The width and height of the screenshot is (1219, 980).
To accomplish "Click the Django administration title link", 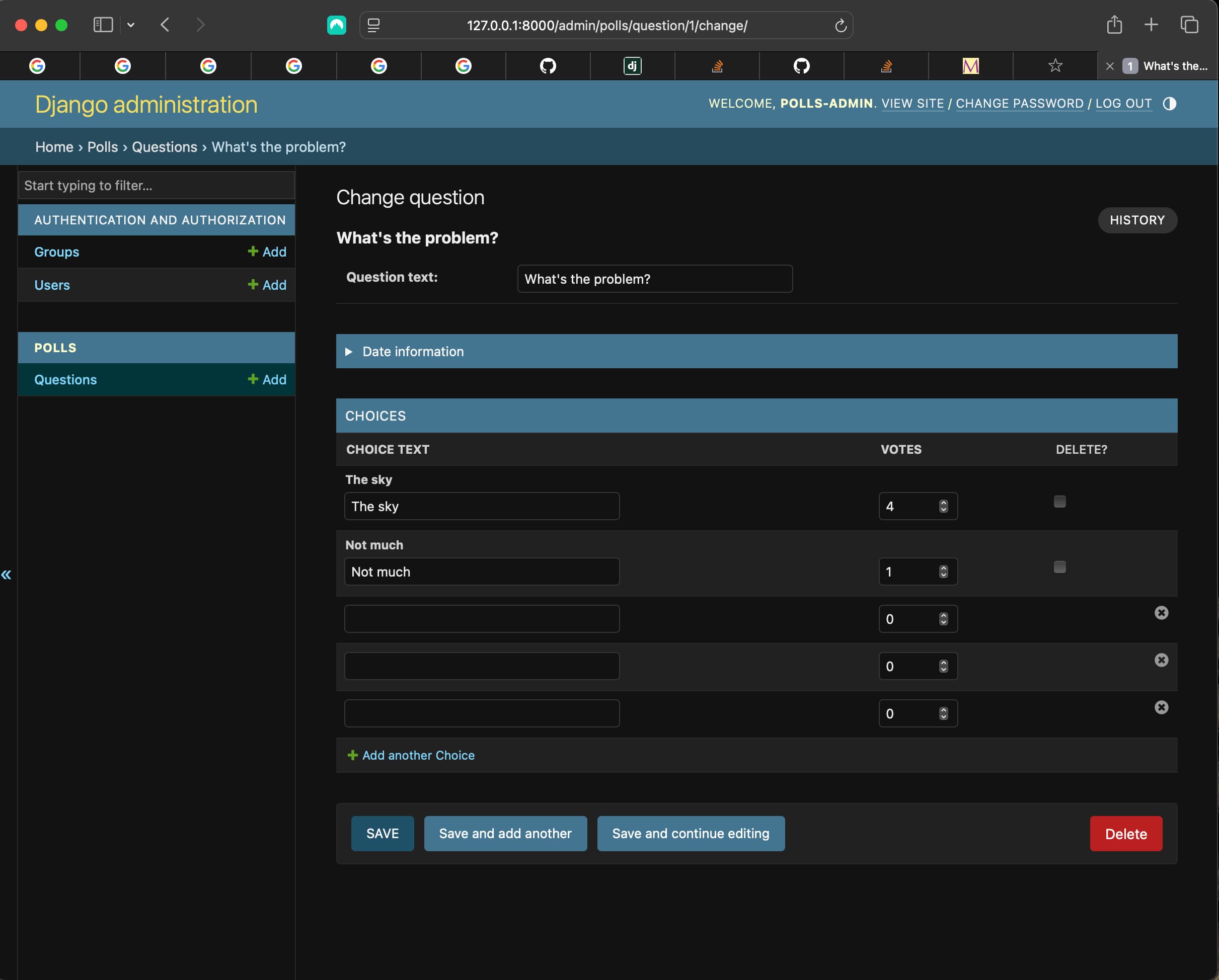I will (x=146, y=105).
